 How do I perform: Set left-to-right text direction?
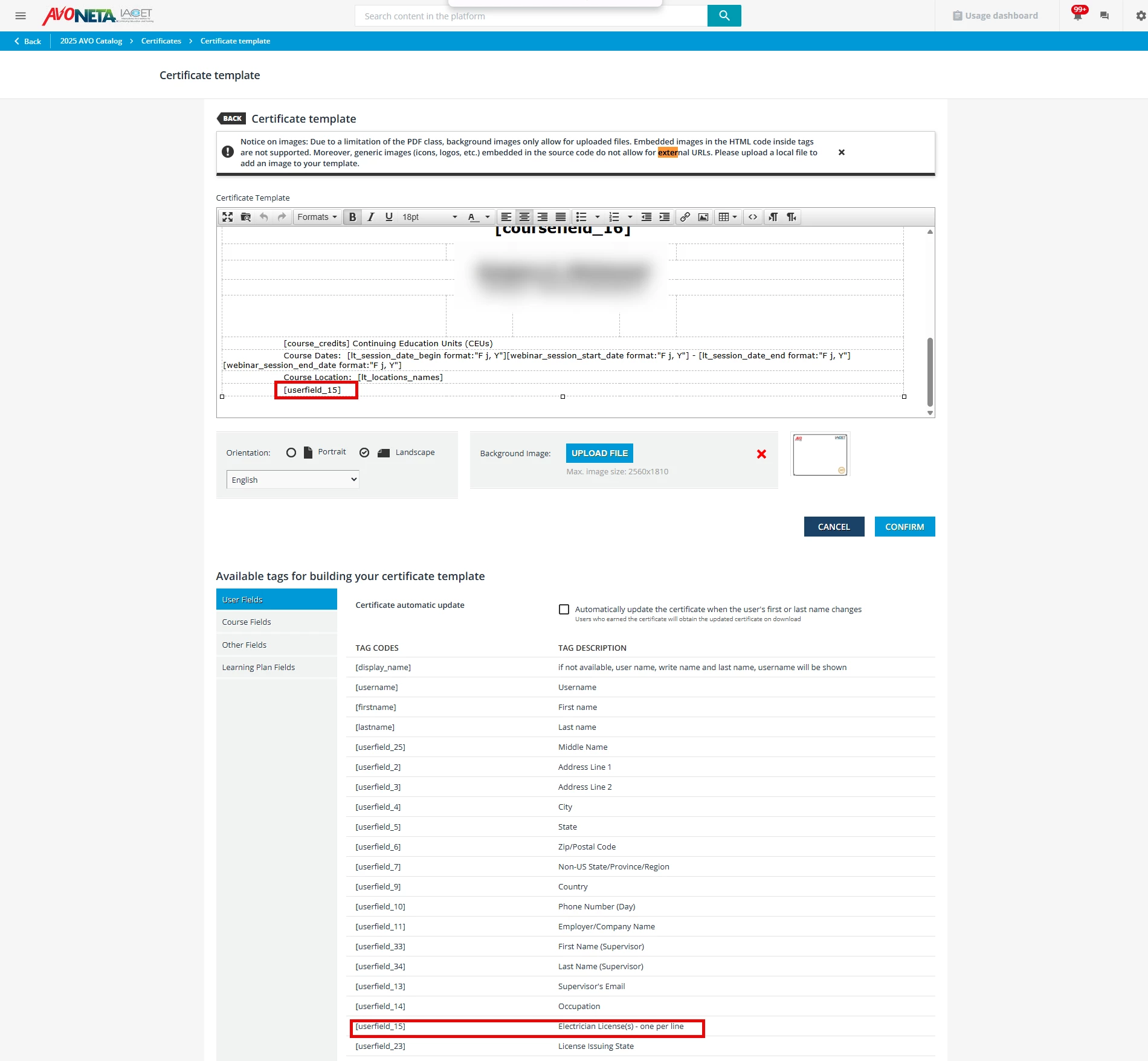pyautogui.click(x=773, y=217)
